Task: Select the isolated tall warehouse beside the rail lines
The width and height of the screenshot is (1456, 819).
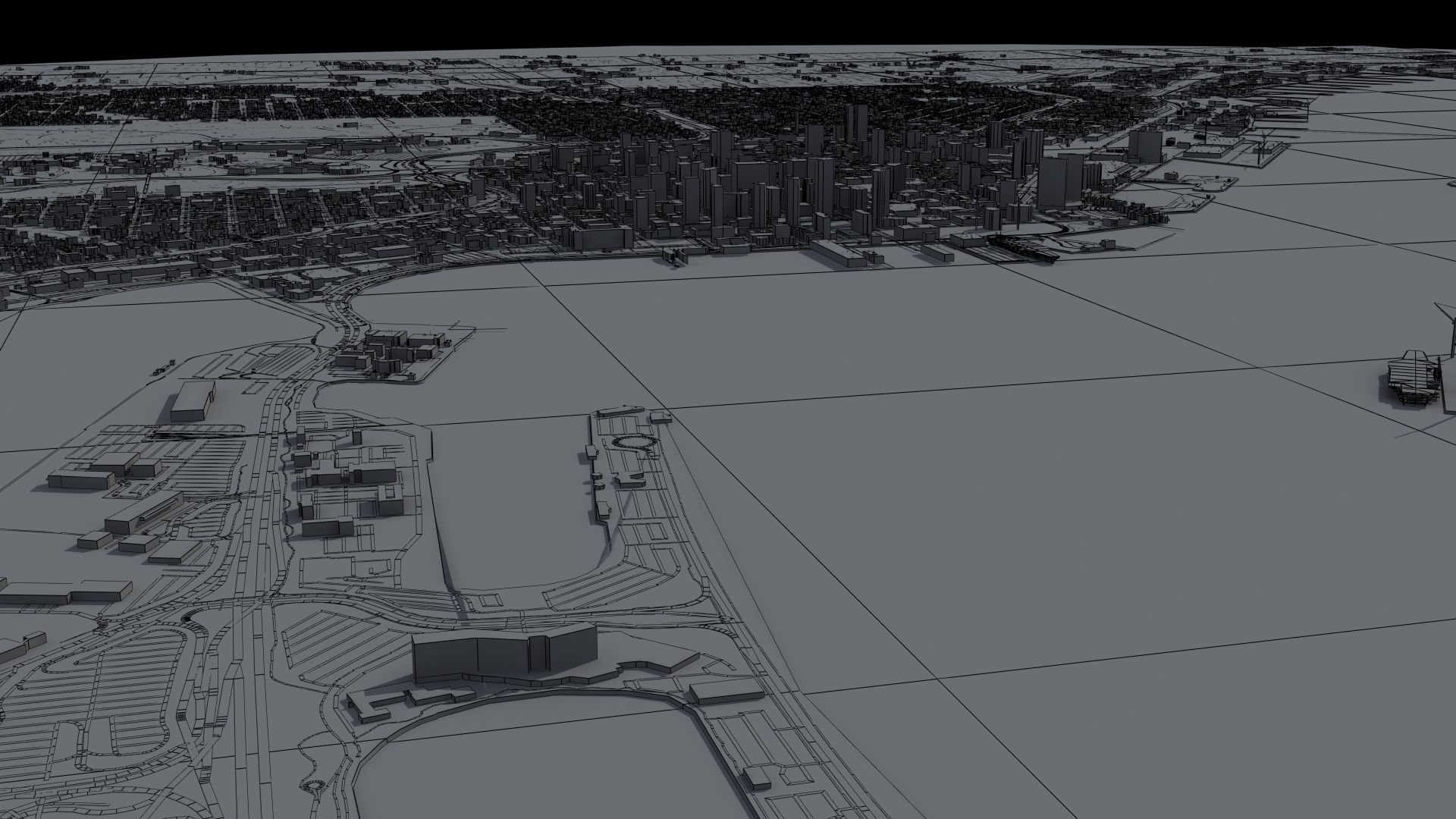Action: point(192,400)
